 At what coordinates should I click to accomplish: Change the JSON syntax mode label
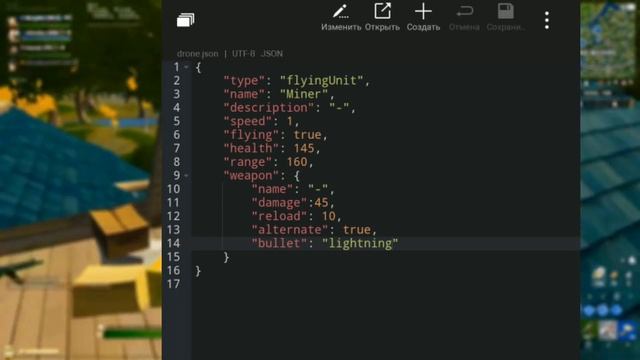(x=272, y=53)
